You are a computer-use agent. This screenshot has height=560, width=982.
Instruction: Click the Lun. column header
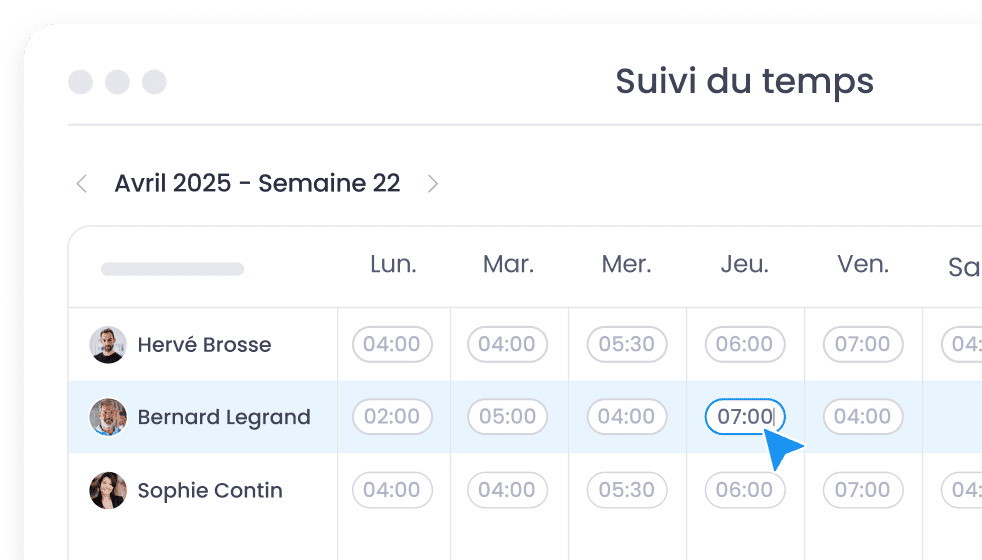[393, 265]
